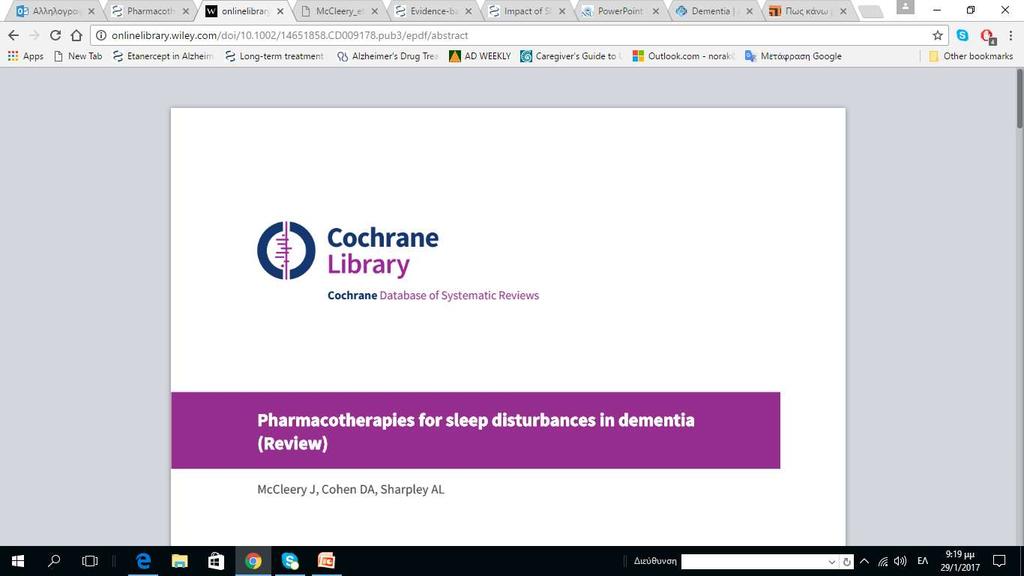Open PowerPoint from the taskbar
Viewport: 1024px width, 576px height.
click(327, 561)
